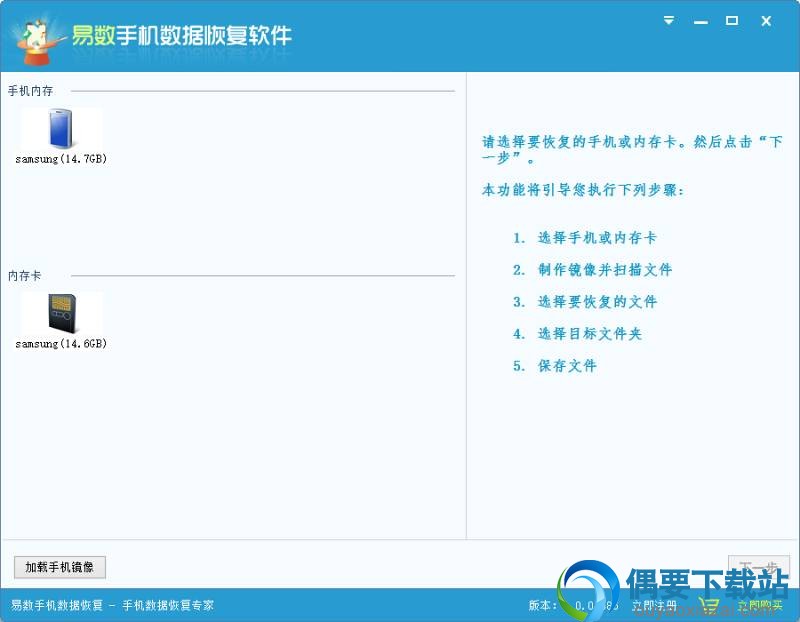Viewport: 800px width, 622px height.
Task: Select the samsung (14.7GB) phone memory icon
Action: [x=61, y=128]
